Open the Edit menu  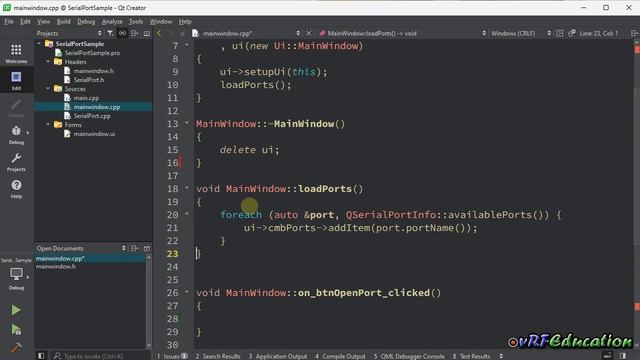point(25,21)
